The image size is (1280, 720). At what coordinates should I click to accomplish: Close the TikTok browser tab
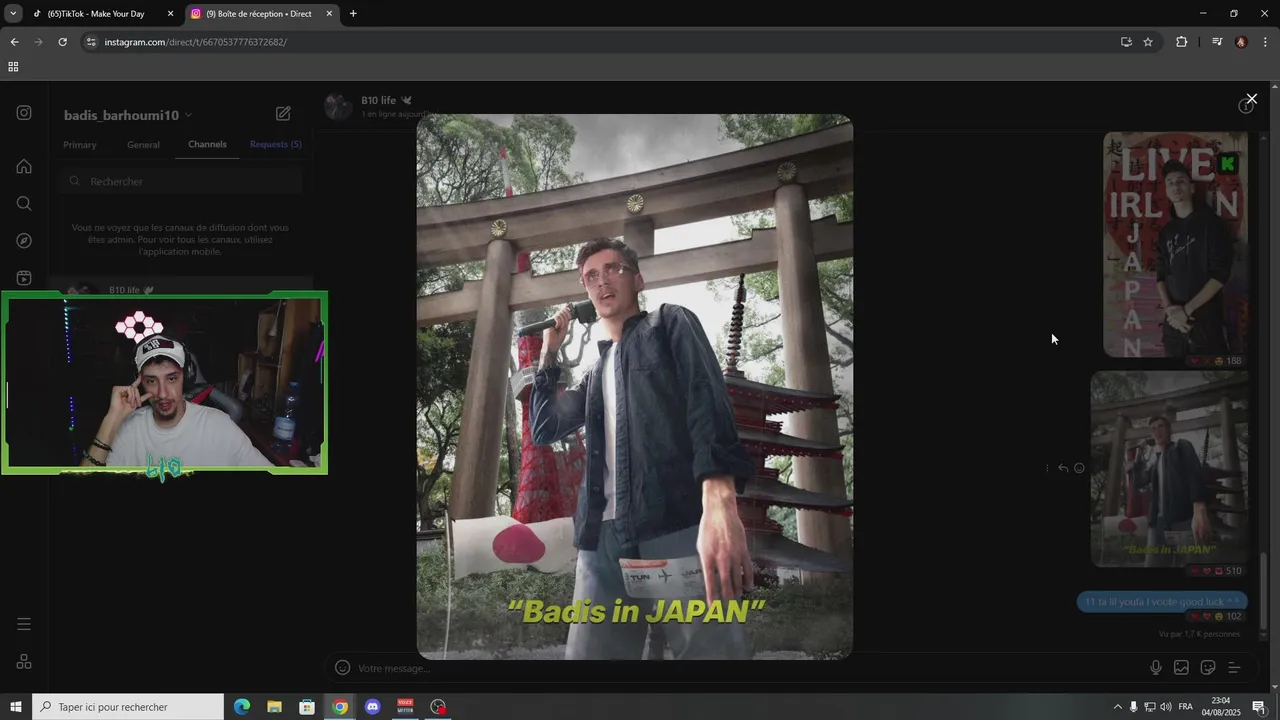click(170, 14)
